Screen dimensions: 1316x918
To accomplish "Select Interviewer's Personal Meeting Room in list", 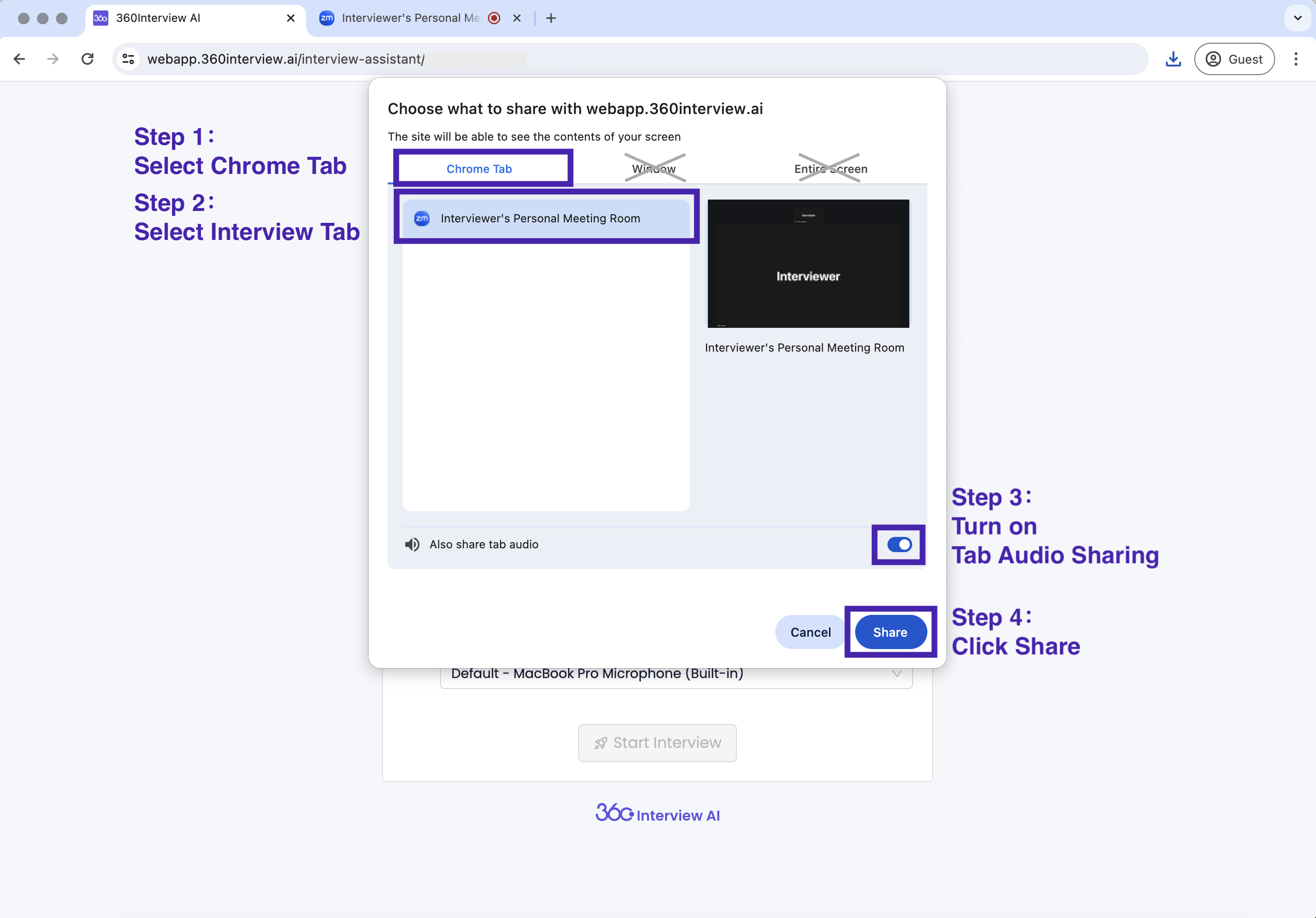I will 546,219.
